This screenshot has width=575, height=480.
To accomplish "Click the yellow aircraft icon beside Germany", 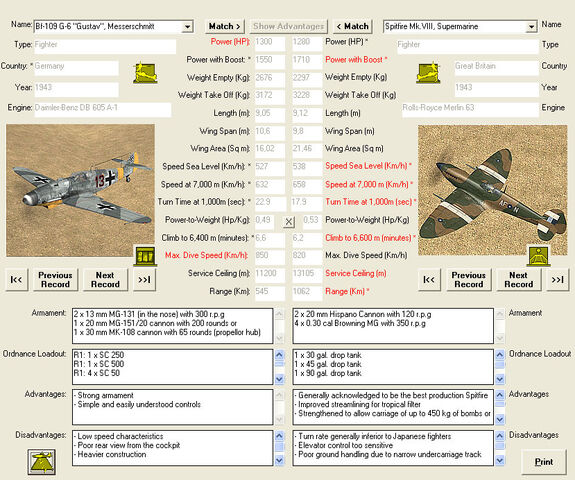I will [146, 73].
